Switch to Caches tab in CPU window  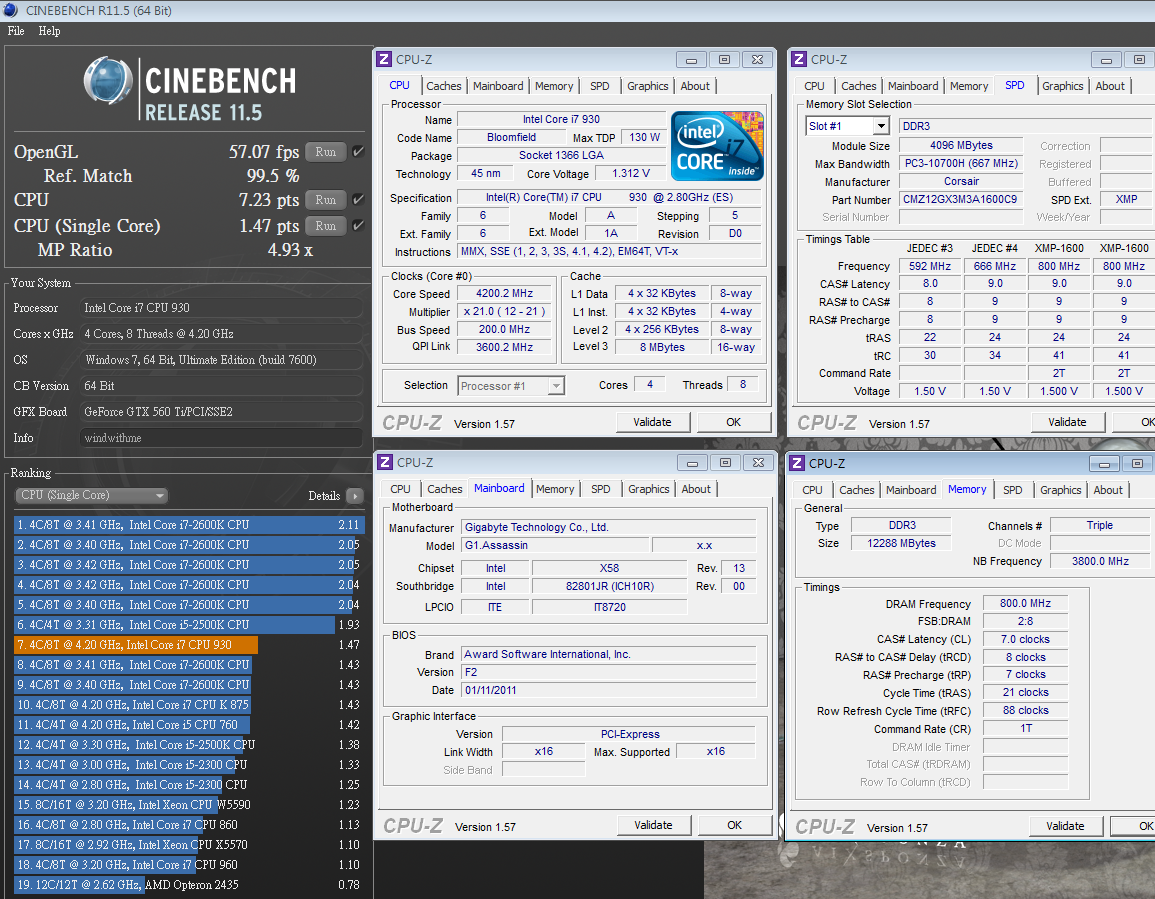[x=443, y=86]
